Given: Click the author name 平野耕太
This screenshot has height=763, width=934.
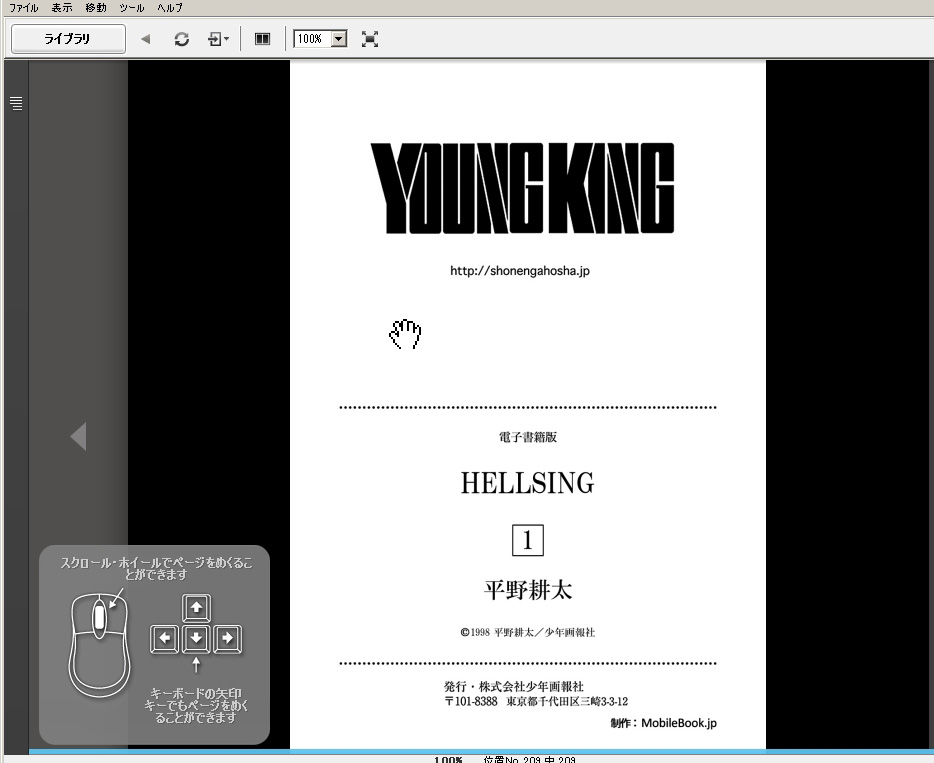Looking at the screenshot, I should click(528, 590).
